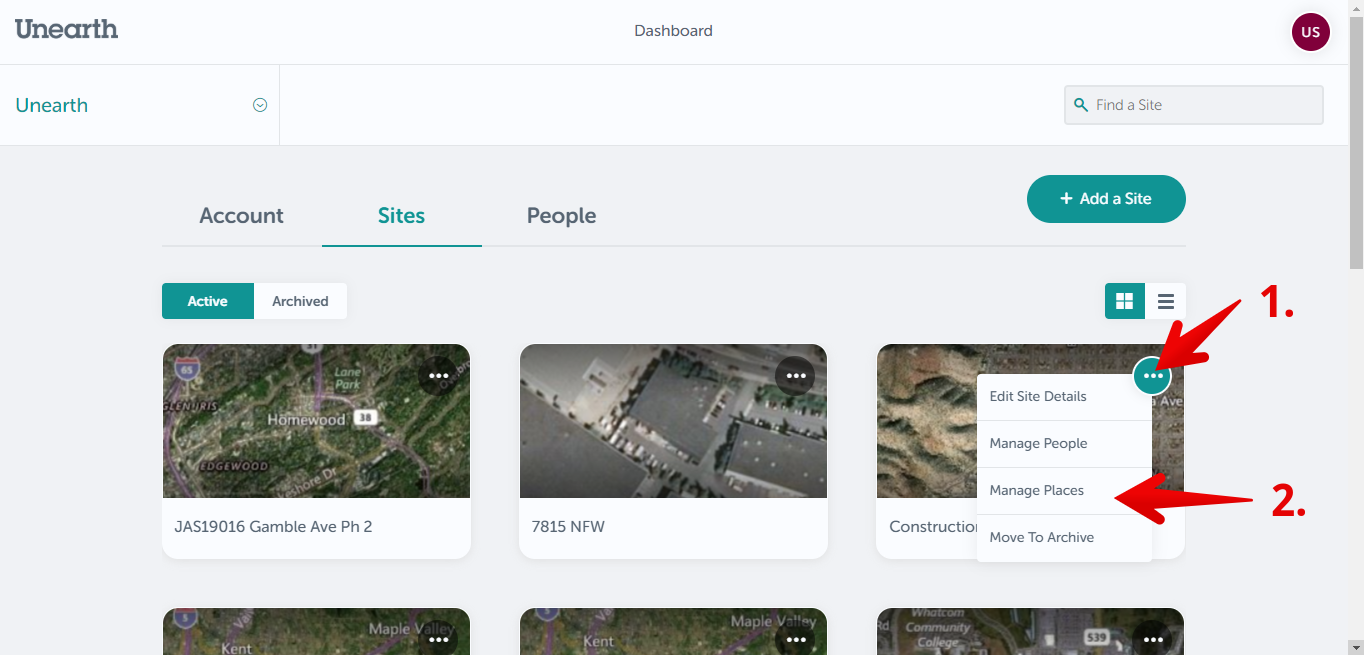Open the Homewood map thumbnail of JAS19016
This screenshot has height=655, width=1364.
(x=316, y=421)
